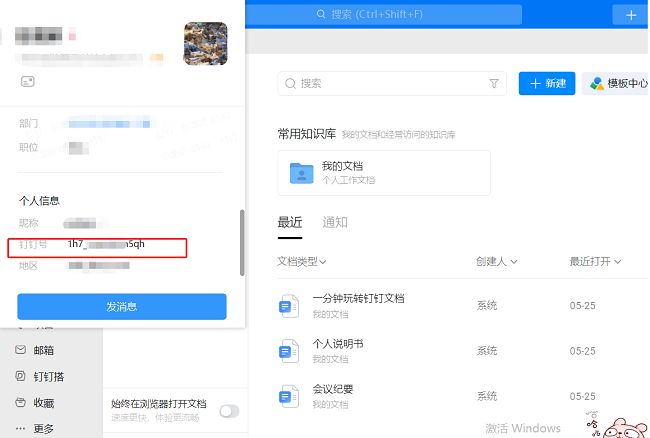The height and width of the screenshot is (438, 650).
Task: Open the 个人说明书 document
Action: point(337,344)
